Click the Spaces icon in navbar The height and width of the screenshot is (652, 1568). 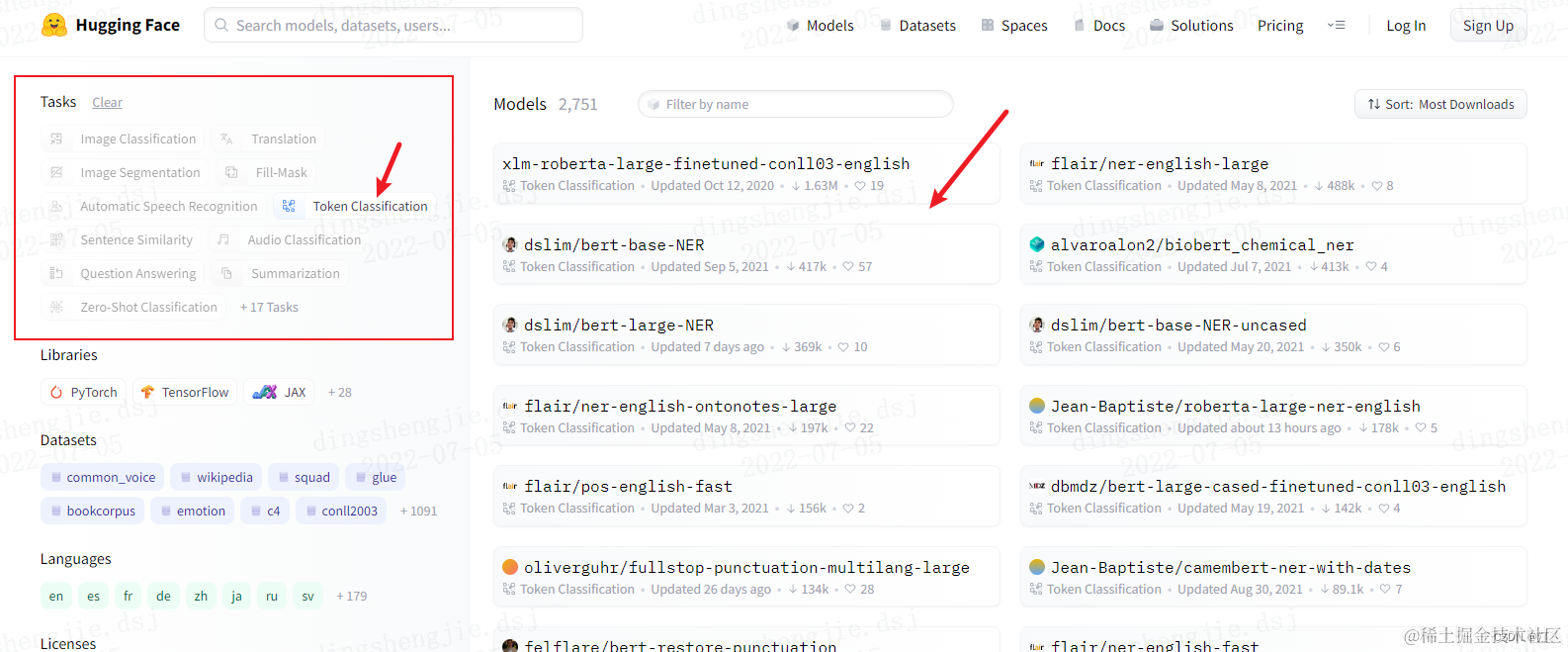[x=988, y=25]
